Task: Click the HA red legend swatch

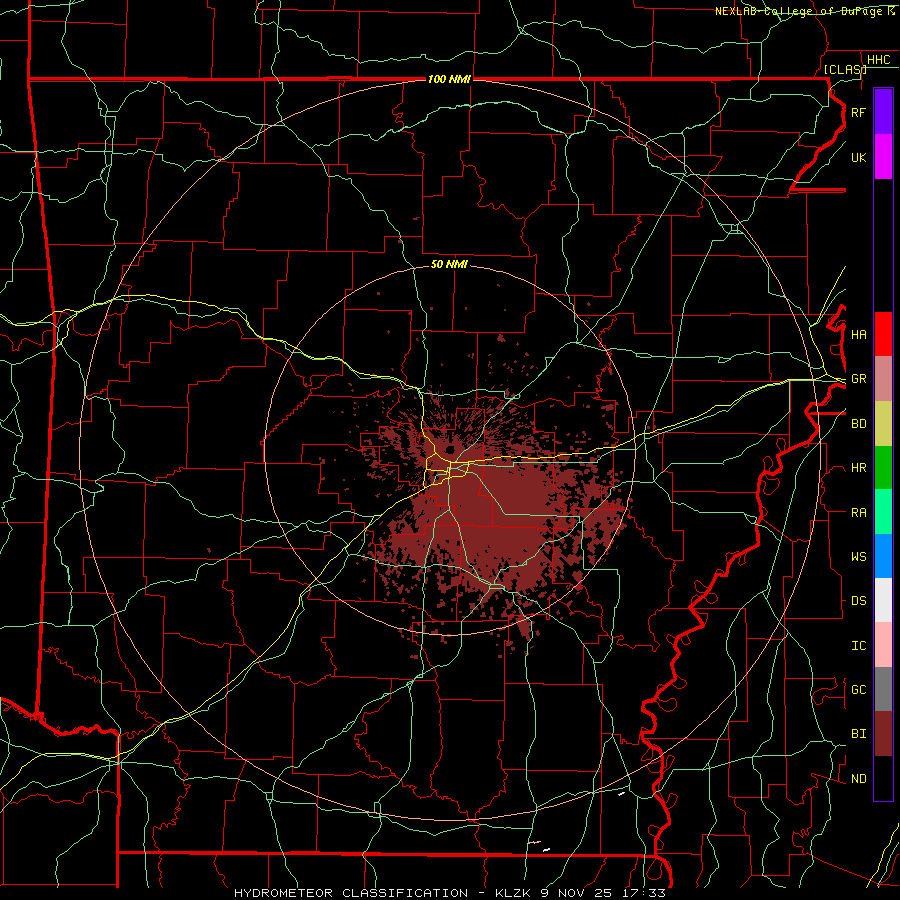Action: (883, 334)
